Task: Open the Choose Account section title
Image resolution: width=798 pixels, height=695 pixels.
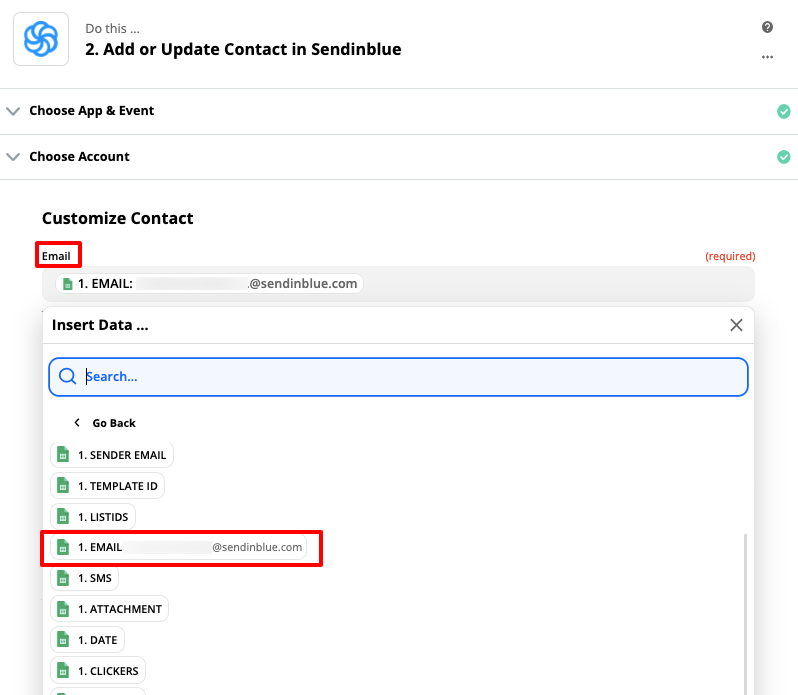Action: [x=79, y=156]
